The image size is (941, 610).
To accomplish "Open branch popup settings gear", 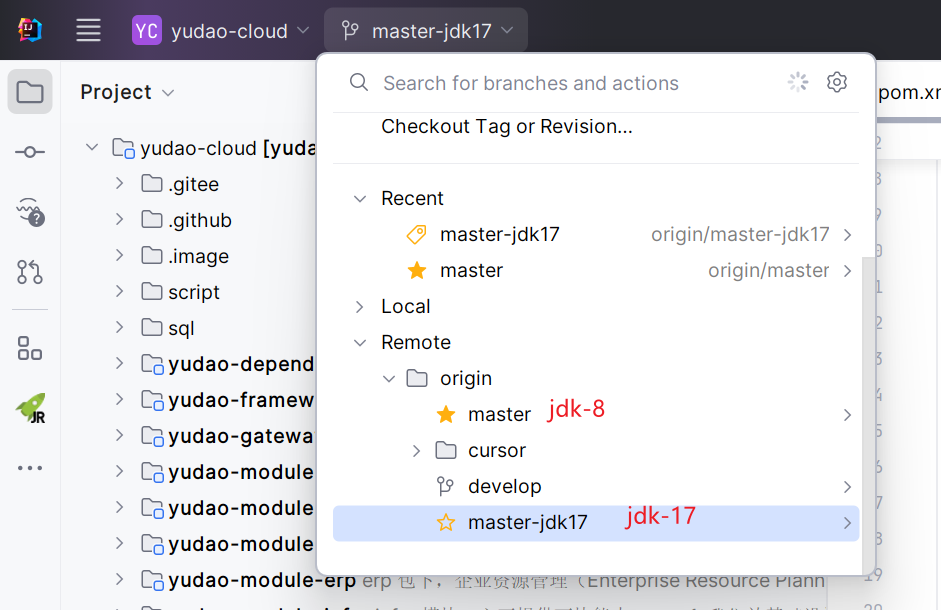I will (837, 82).
